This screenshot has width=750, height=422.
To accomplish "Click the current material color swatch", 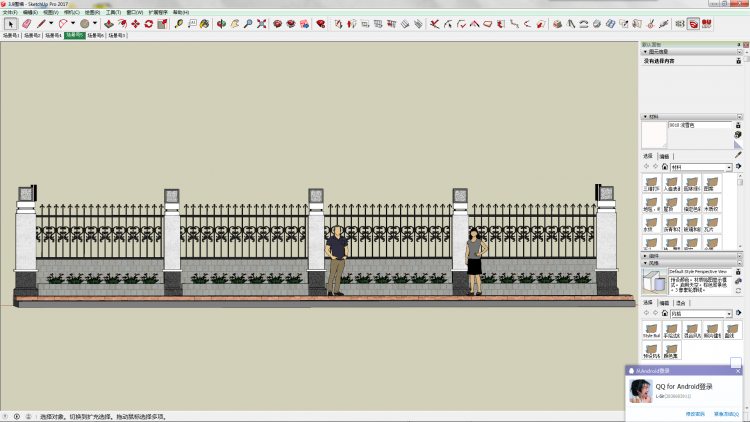I will click(x=654, y=135).
